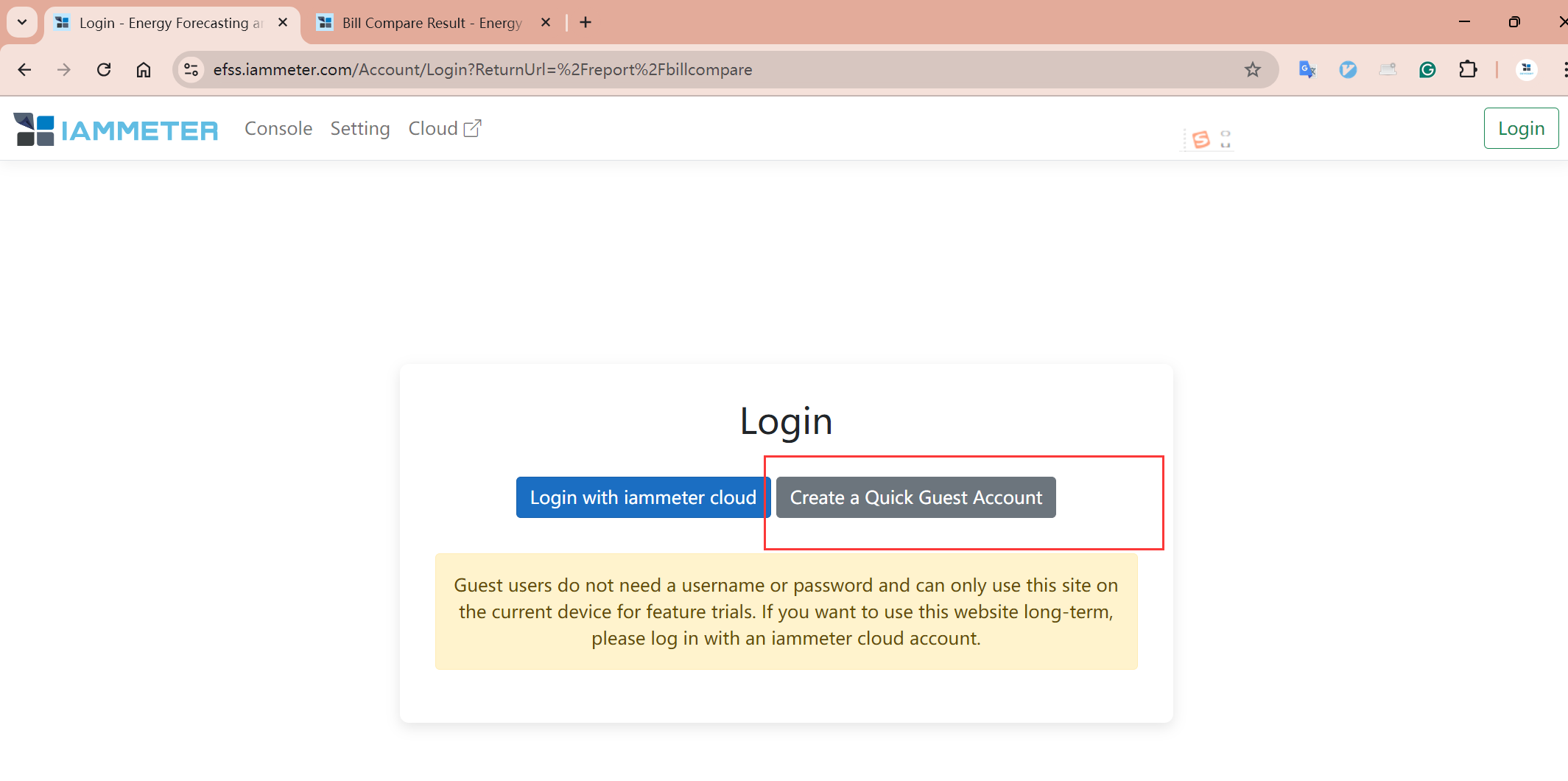1568x781 pixels.
Task: Open the Setting menu item
Action: click(360, 128)
